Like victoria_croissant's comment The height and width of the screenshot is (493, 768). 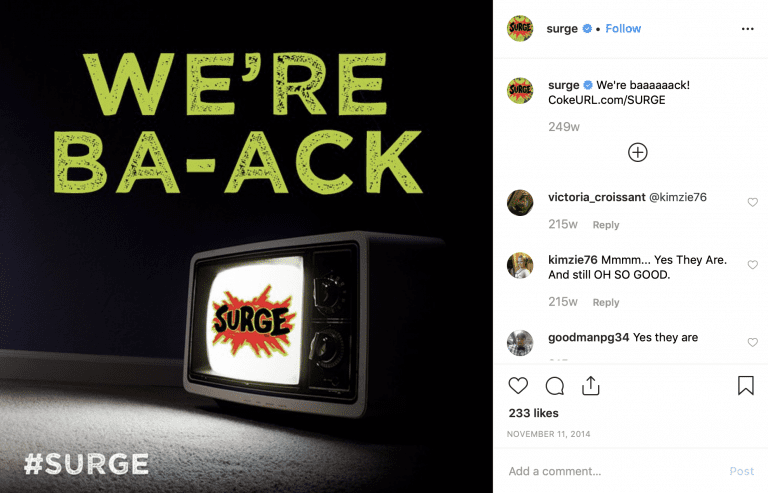point(752,202)
